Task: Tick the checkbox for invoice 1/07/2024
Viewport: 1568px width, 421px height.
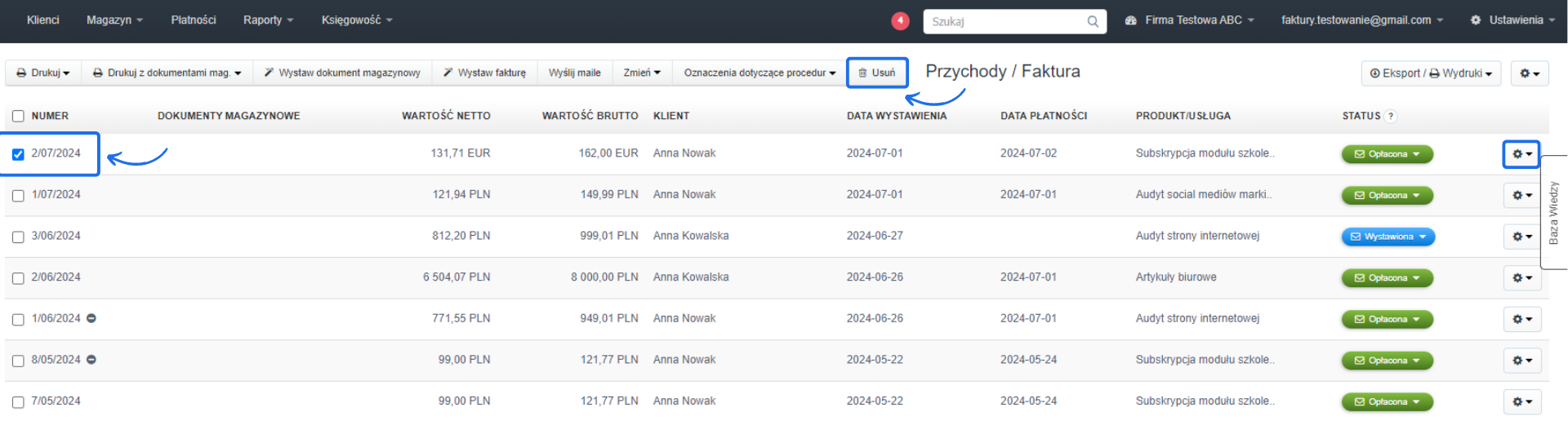Action: tap(18, 196)
